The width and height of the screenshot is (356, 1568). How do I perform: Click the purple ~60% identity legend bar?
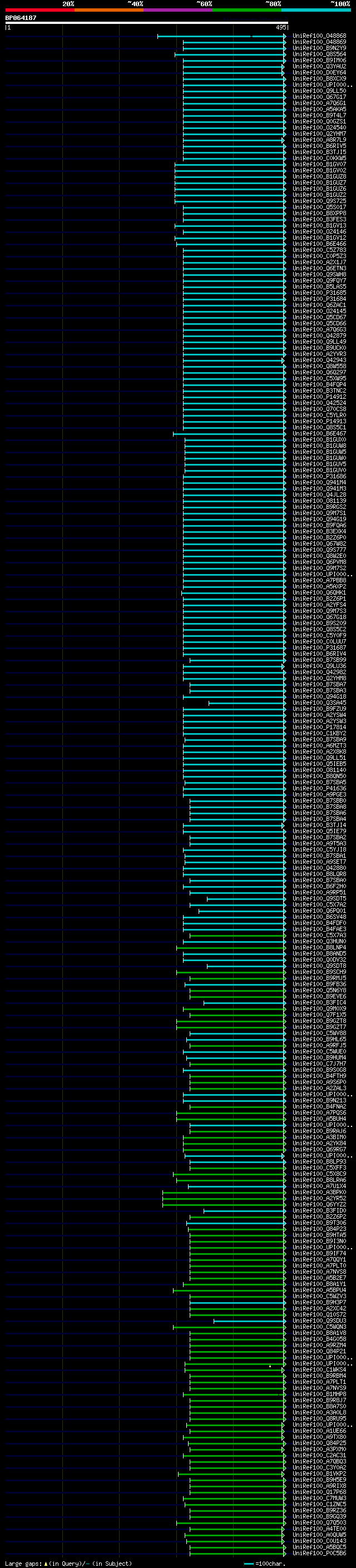(177, 10)
